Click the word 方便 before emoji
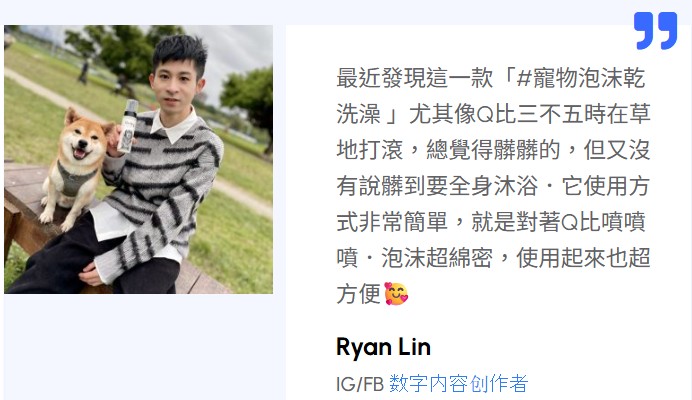Image resolution: width=692 pixels, height=400 pixels. click(358, 294)
